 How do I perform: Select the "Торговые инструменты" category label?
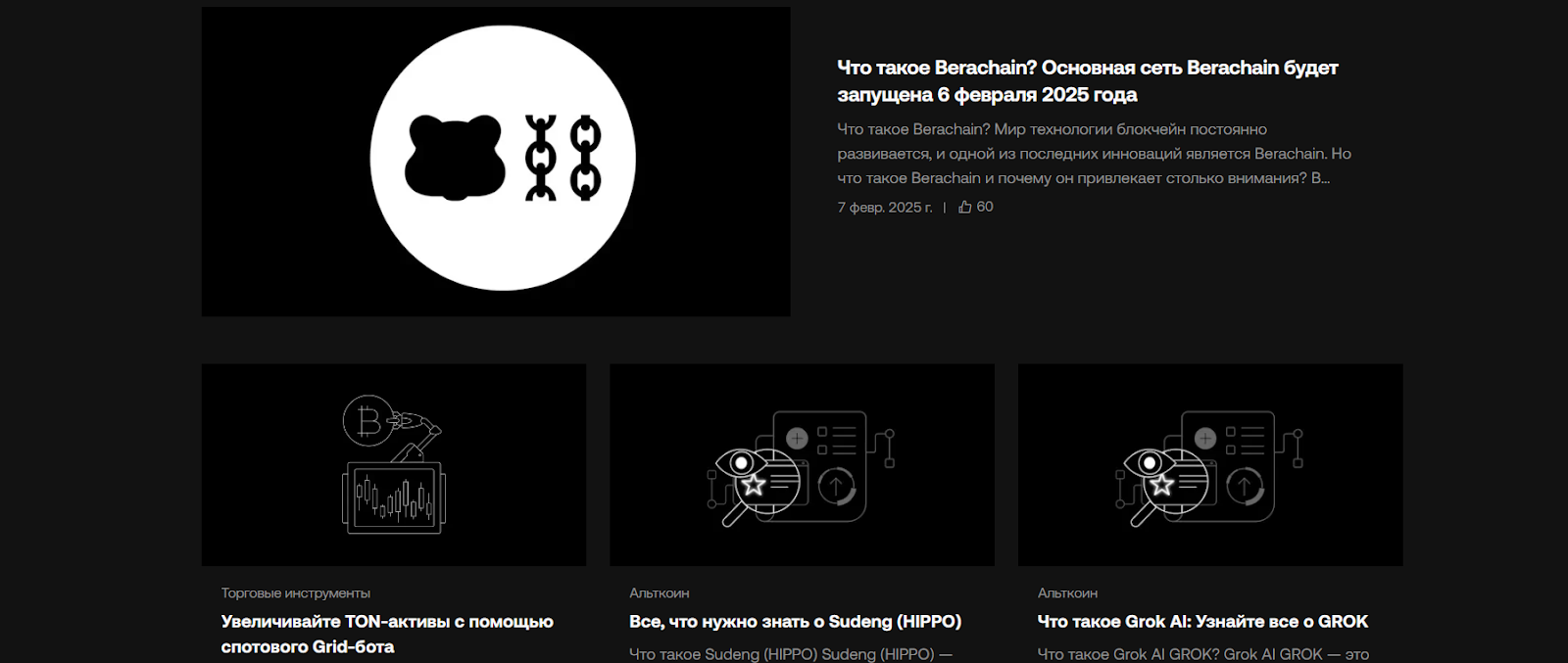pos(296,593)
